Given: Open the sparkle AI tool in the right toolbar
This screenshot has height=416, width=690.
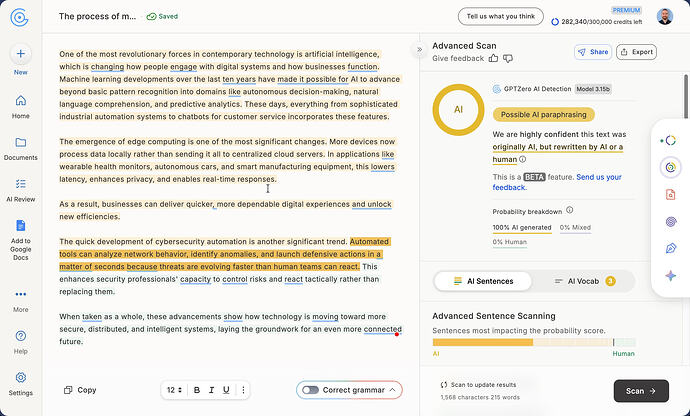Looking at the screenshot, I should (670, 276).
